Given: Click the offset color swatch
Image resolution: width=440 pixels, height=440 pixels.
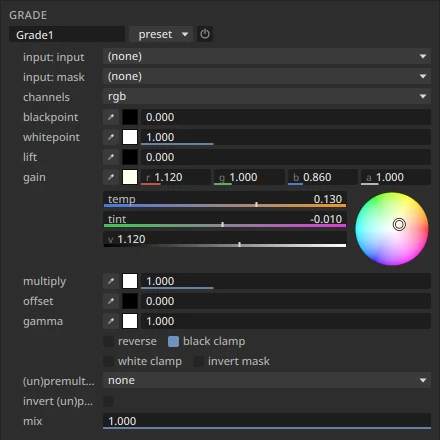Looking at the screenshot, I should (130, 301).
